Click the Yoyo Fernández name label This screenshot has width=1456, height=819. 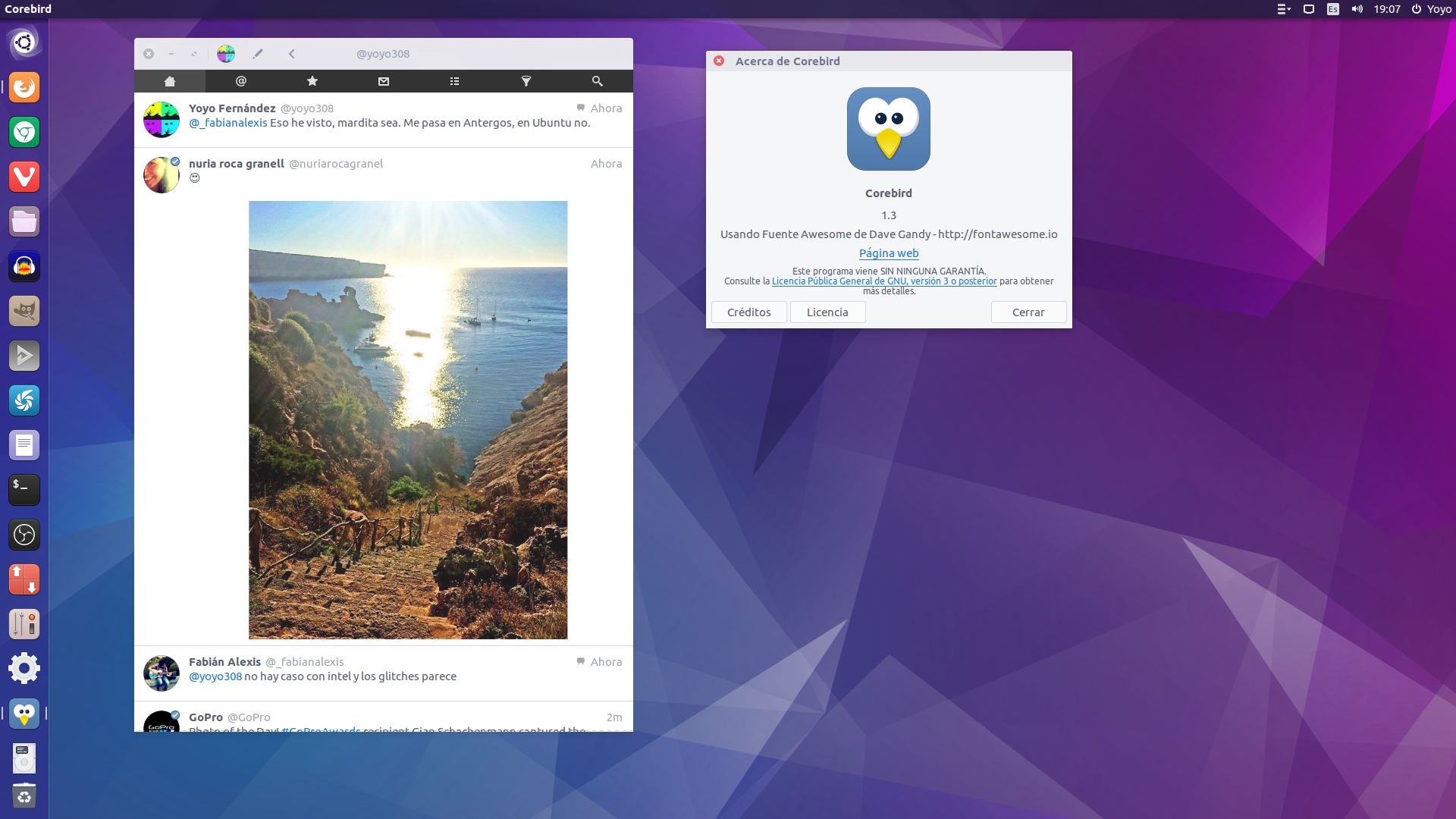point(232,108)
